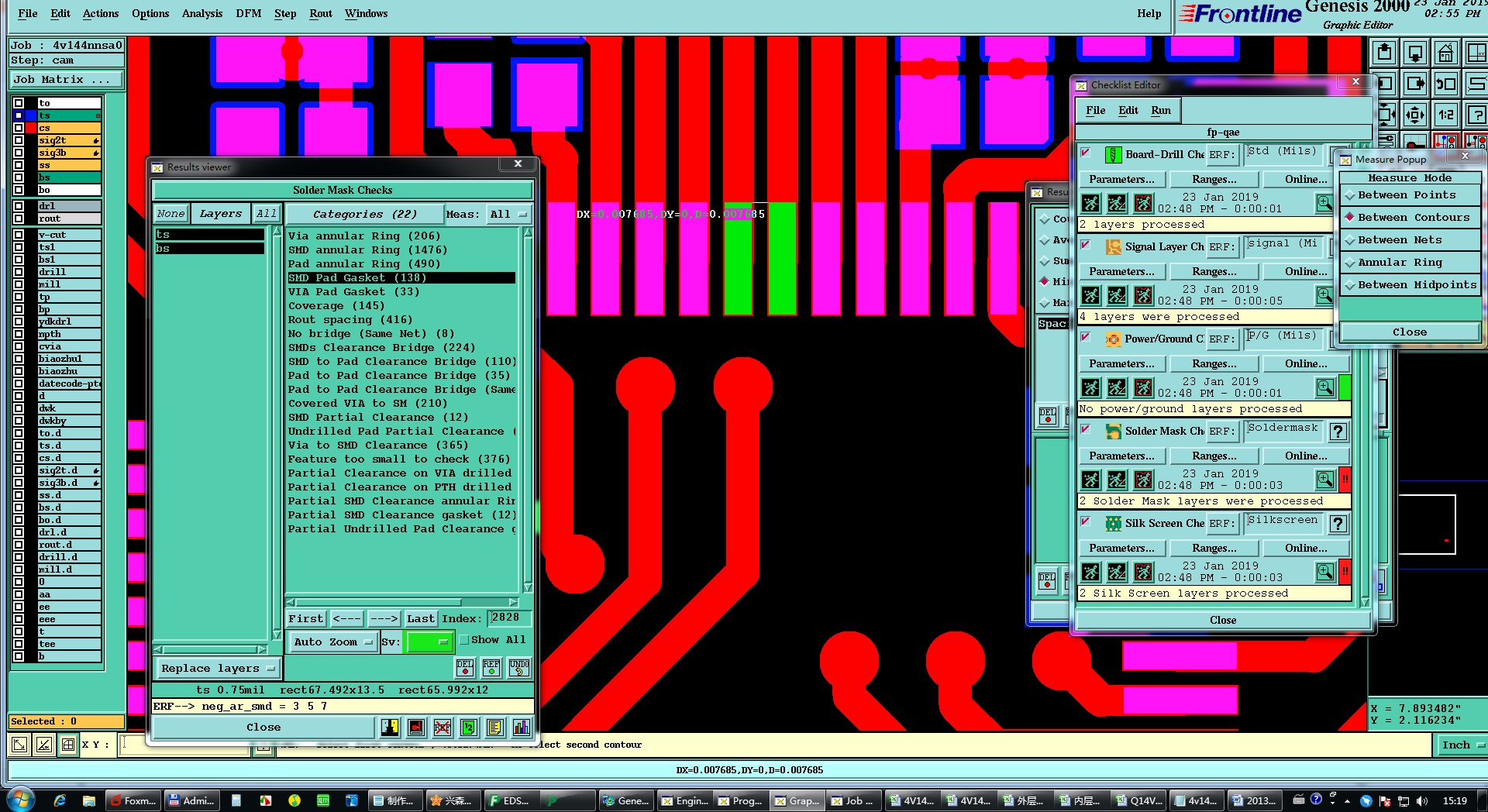Click the Last button in Results viewer
1488x812 pixels.
click(421, 618)
